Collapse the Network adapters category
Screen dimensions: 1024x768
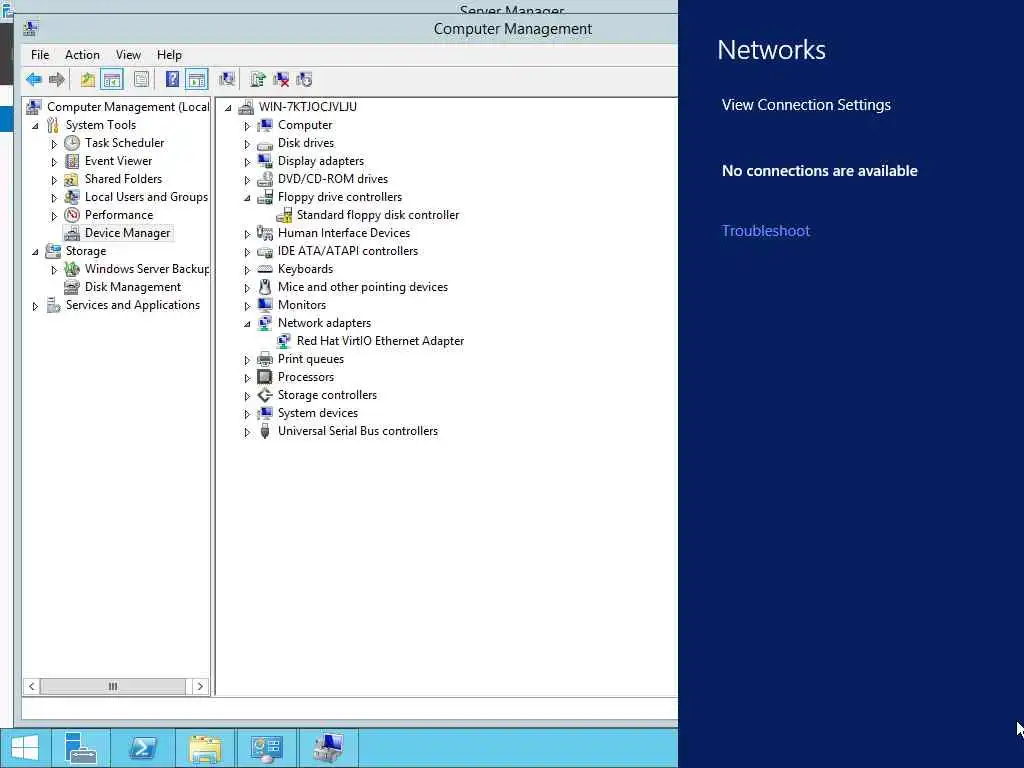[247, 323]
